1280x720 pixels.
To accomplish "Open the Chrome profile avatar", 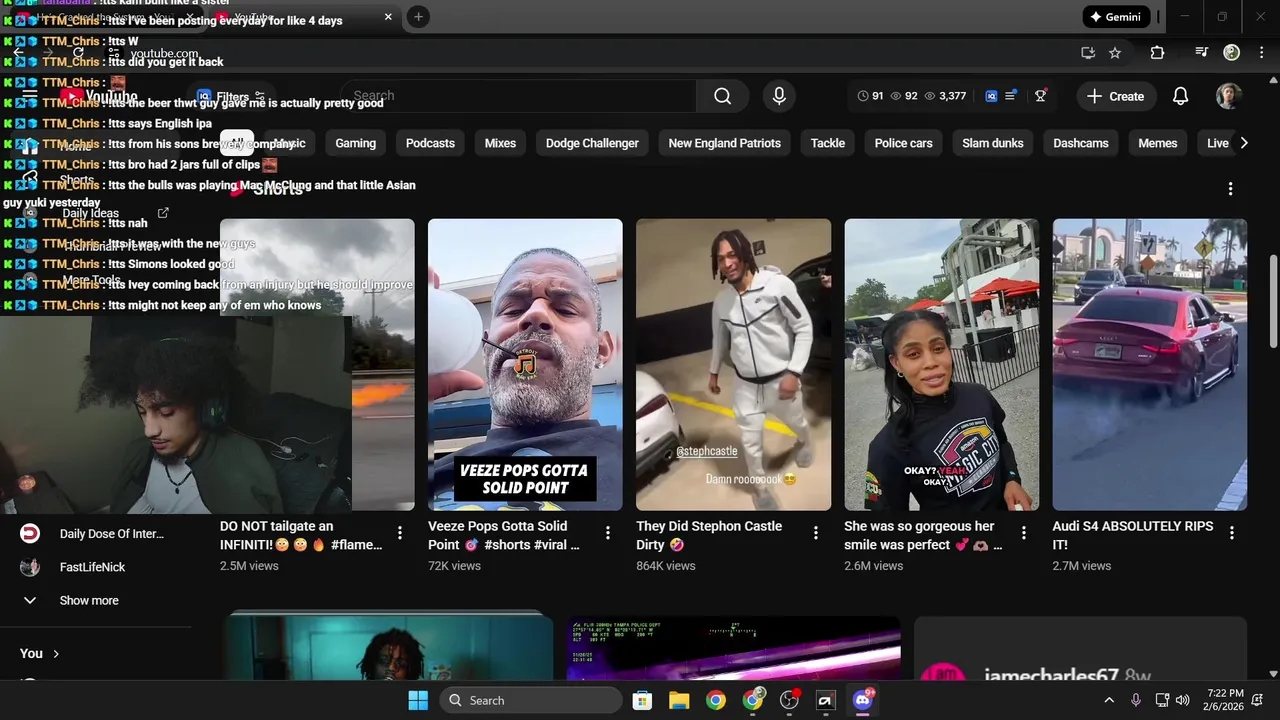I will click(1232, 53).
